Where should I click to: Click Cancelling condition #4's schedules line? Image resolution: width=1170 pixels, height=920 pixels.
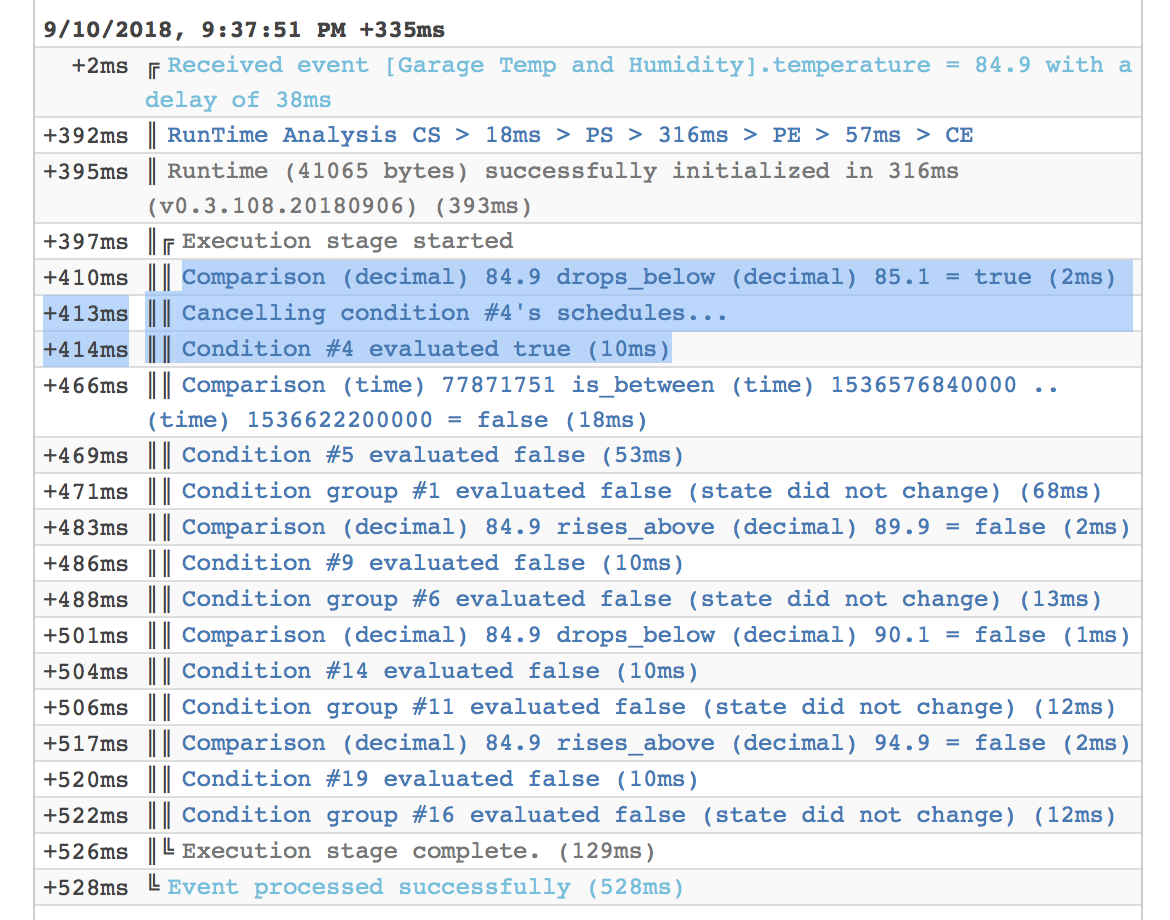click(x=454, y=313)
